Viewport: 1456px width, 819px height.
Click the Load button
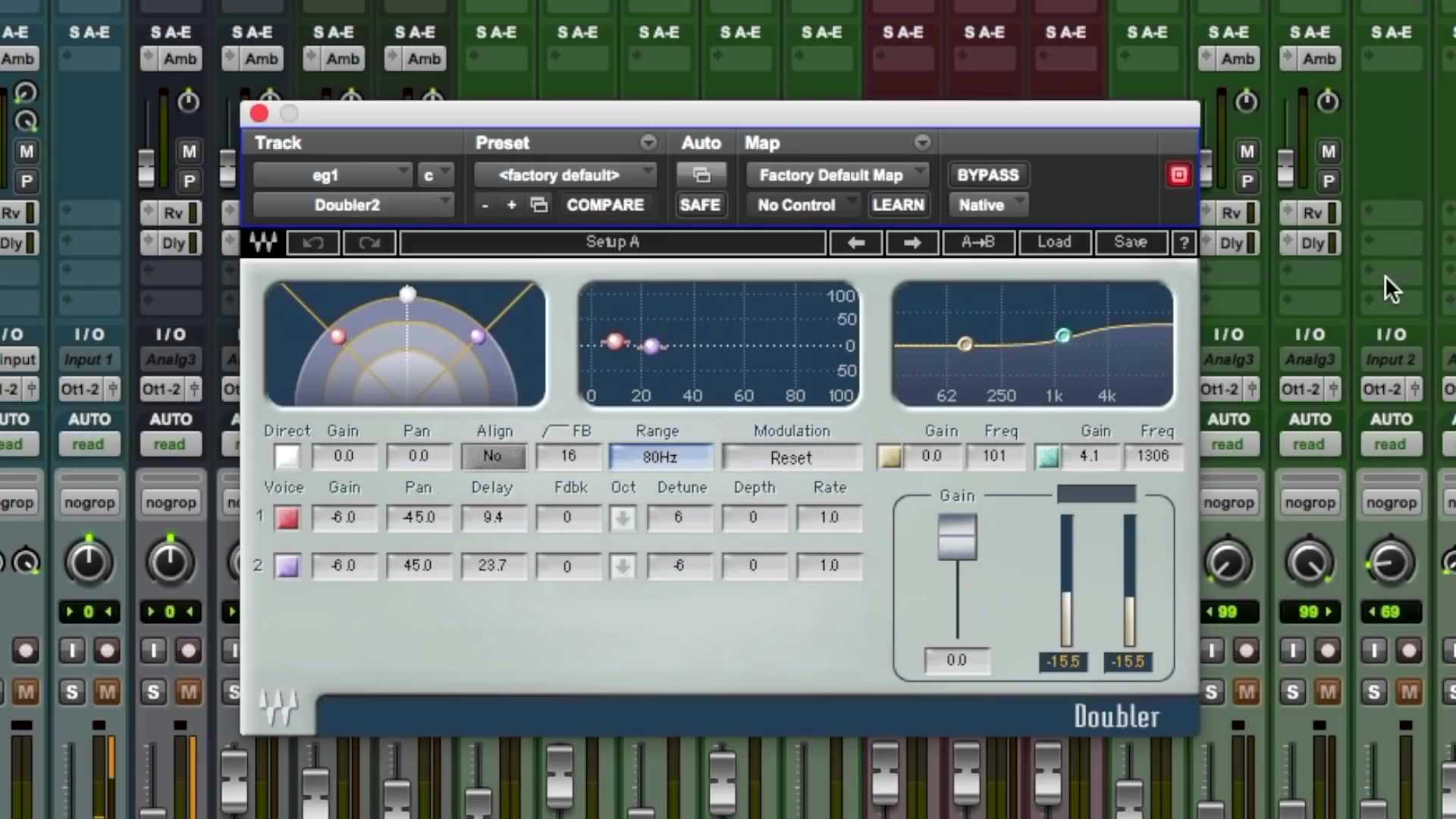point(1054,243)
